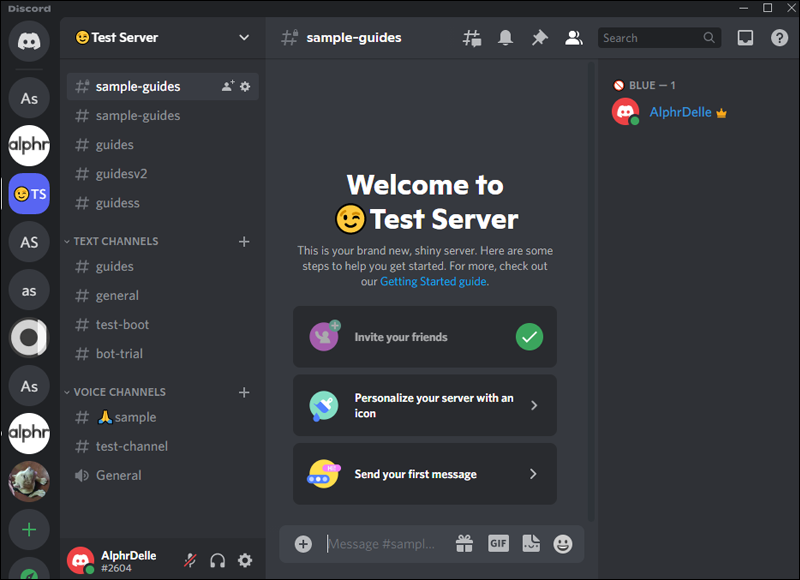Open guides channel under TEXT CHANNELS
Viewport: 800px width, 580px height.
[162, 266]
